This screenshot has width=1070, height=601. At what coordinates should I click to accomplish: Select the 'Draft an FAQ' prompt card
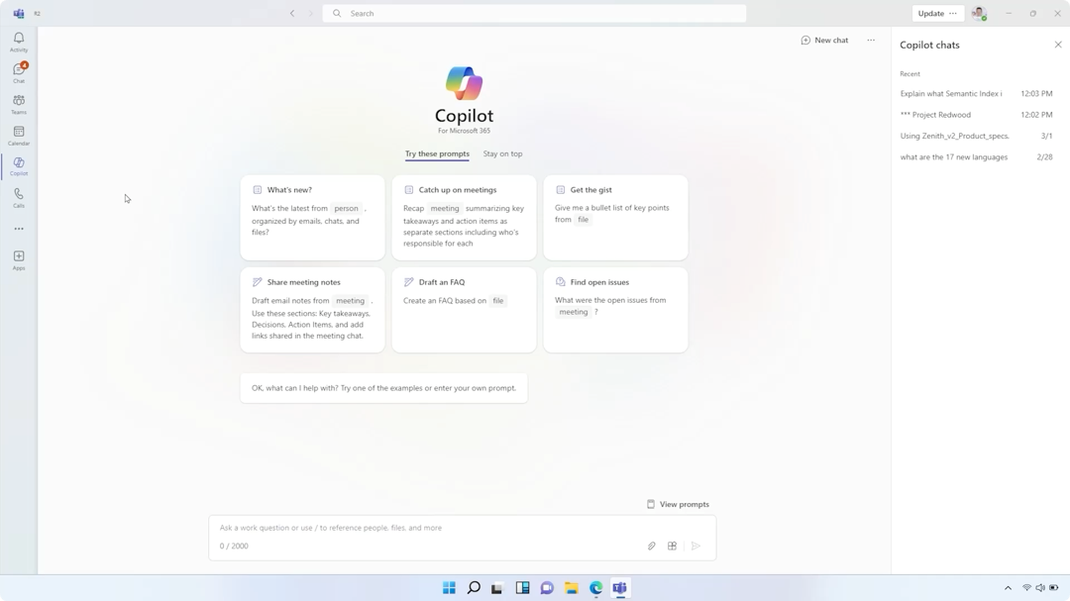coord(464,310)
